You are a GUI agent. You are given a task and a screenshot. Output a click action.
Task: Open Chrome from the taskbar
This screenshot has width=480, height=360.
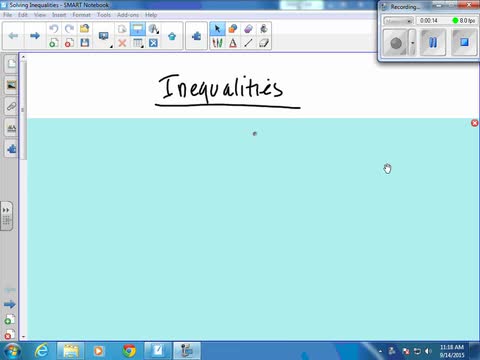(129, 351)
